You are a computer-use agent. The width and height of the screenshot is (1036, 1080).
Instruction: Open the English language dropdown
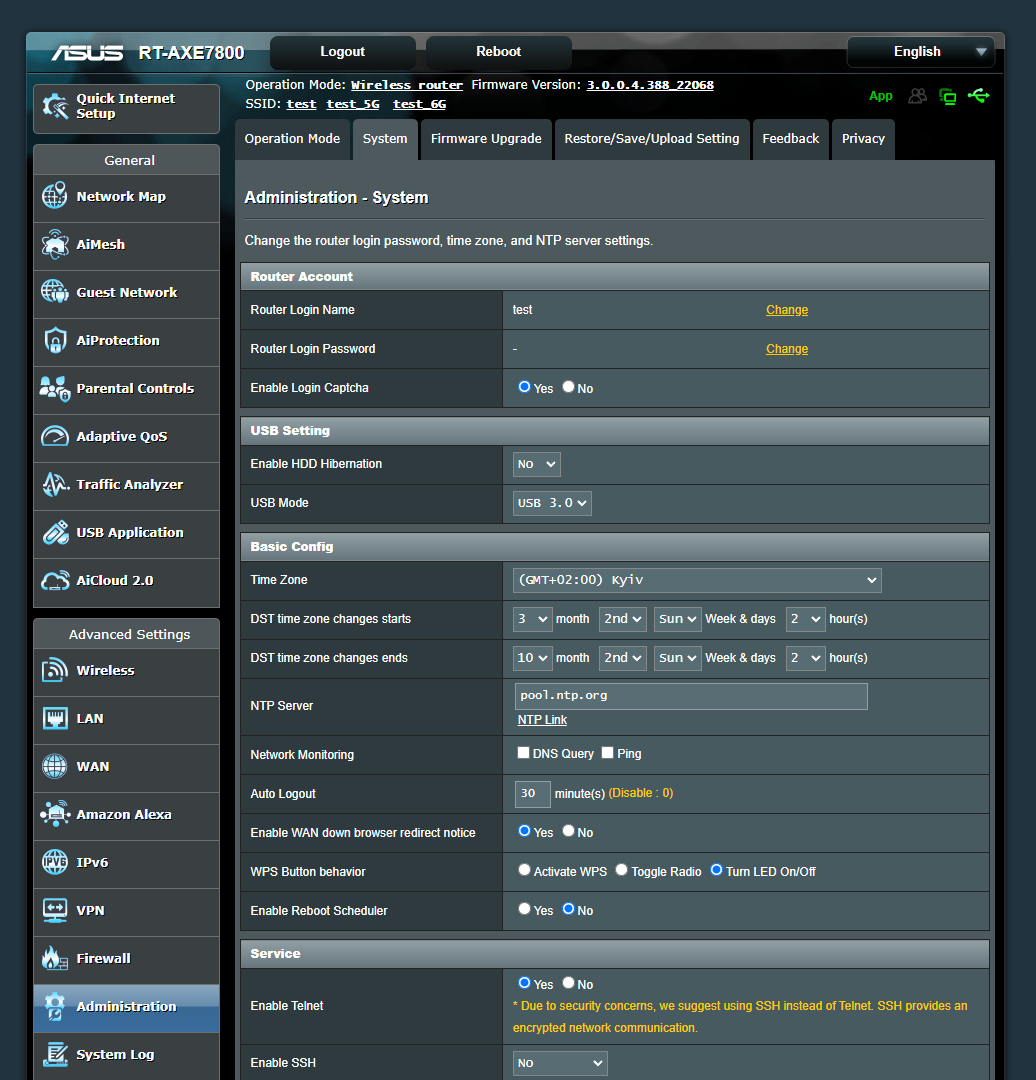pyautogui.click(x=920, y=52)
